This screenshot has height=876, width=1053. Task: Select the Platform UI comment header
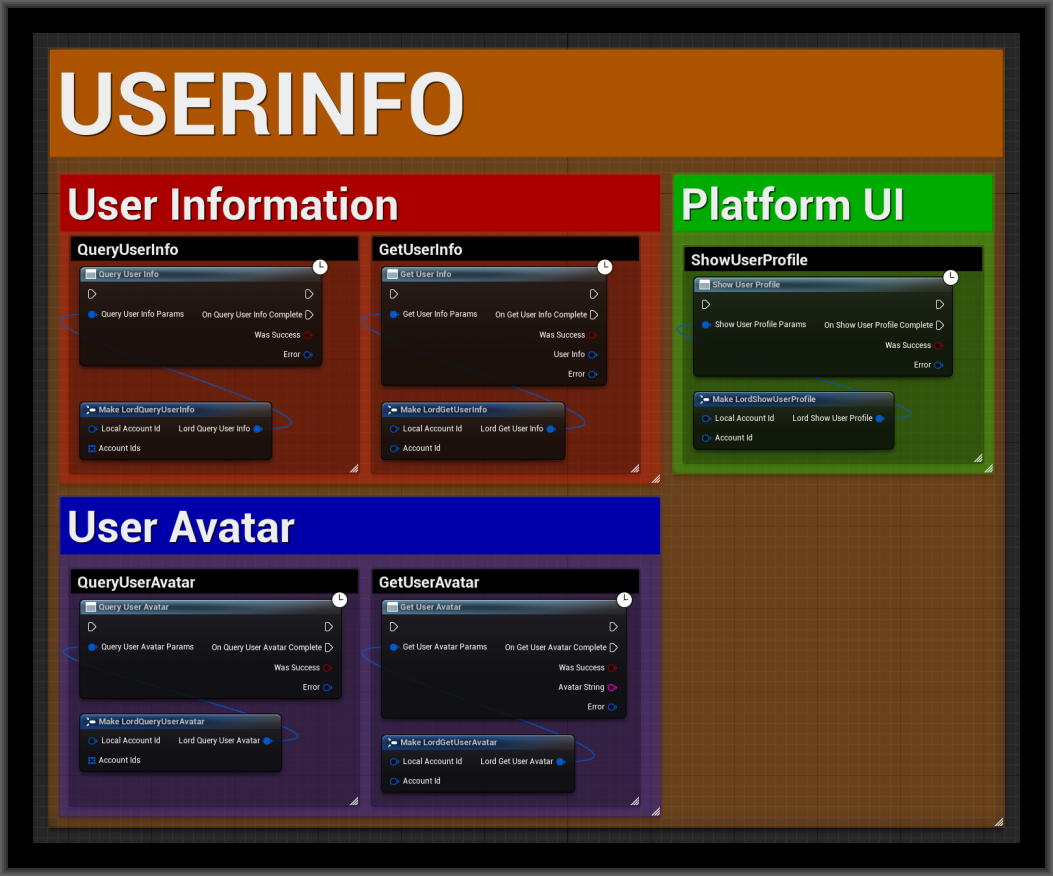[x=832, y=204]
